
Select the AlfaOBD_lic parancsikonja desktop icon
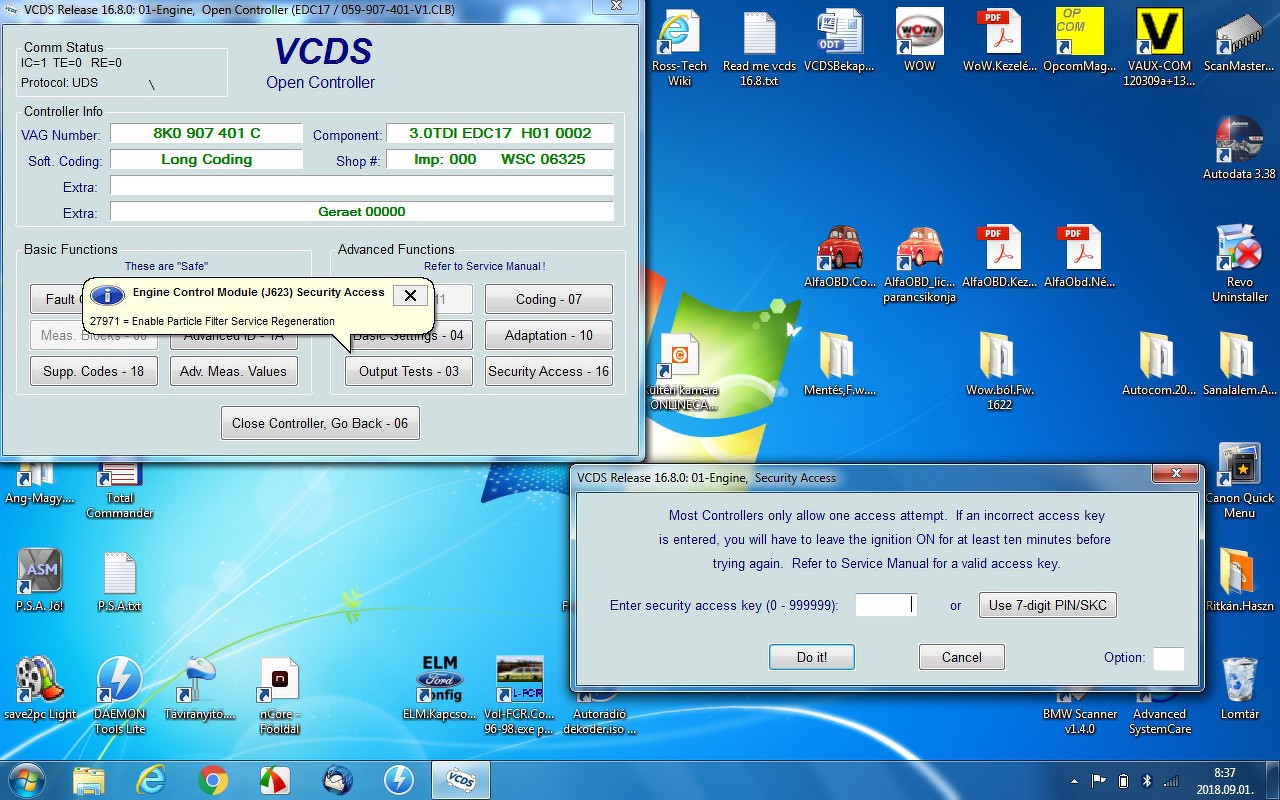[919, 263]
